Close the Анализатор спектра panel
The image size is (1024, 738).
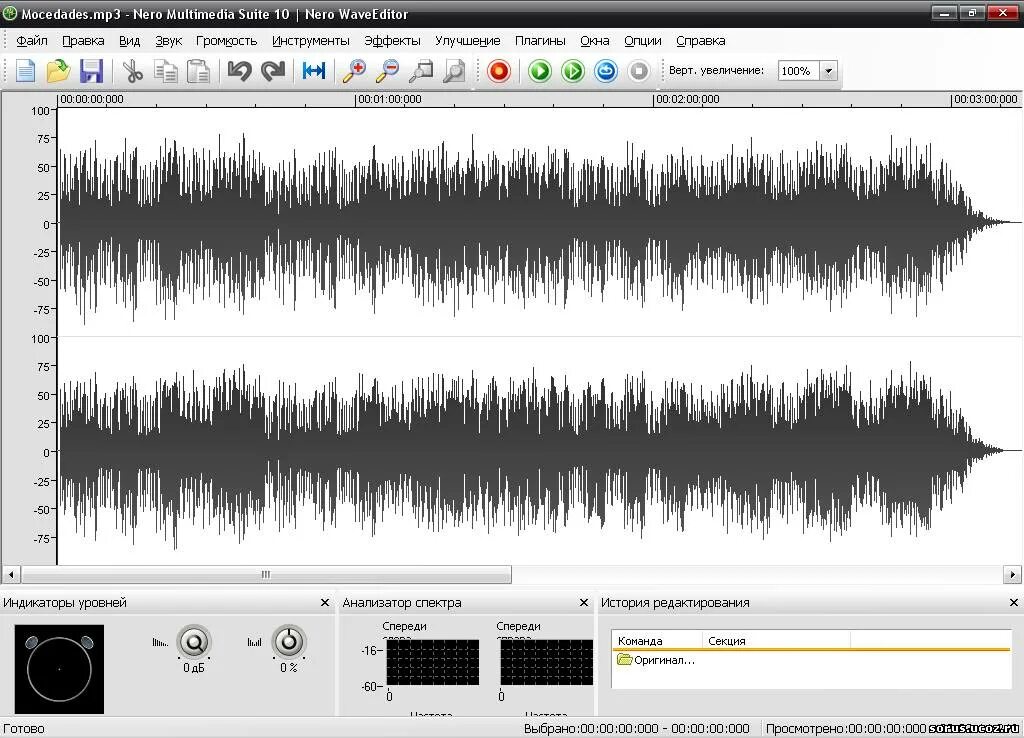[x=584, y=603]
